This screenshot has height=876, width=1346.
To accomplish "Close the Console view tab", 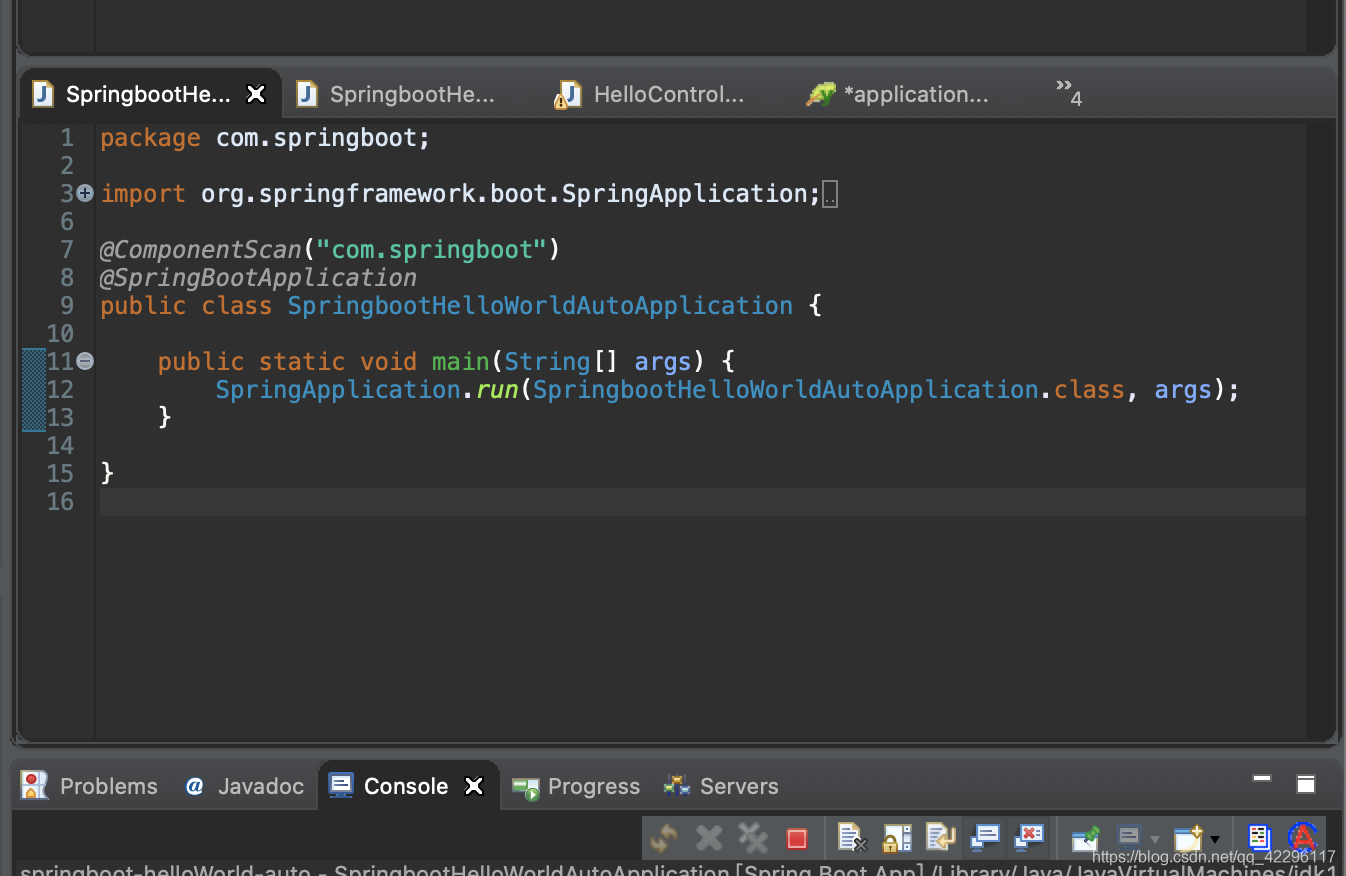I will pos(475,787).
